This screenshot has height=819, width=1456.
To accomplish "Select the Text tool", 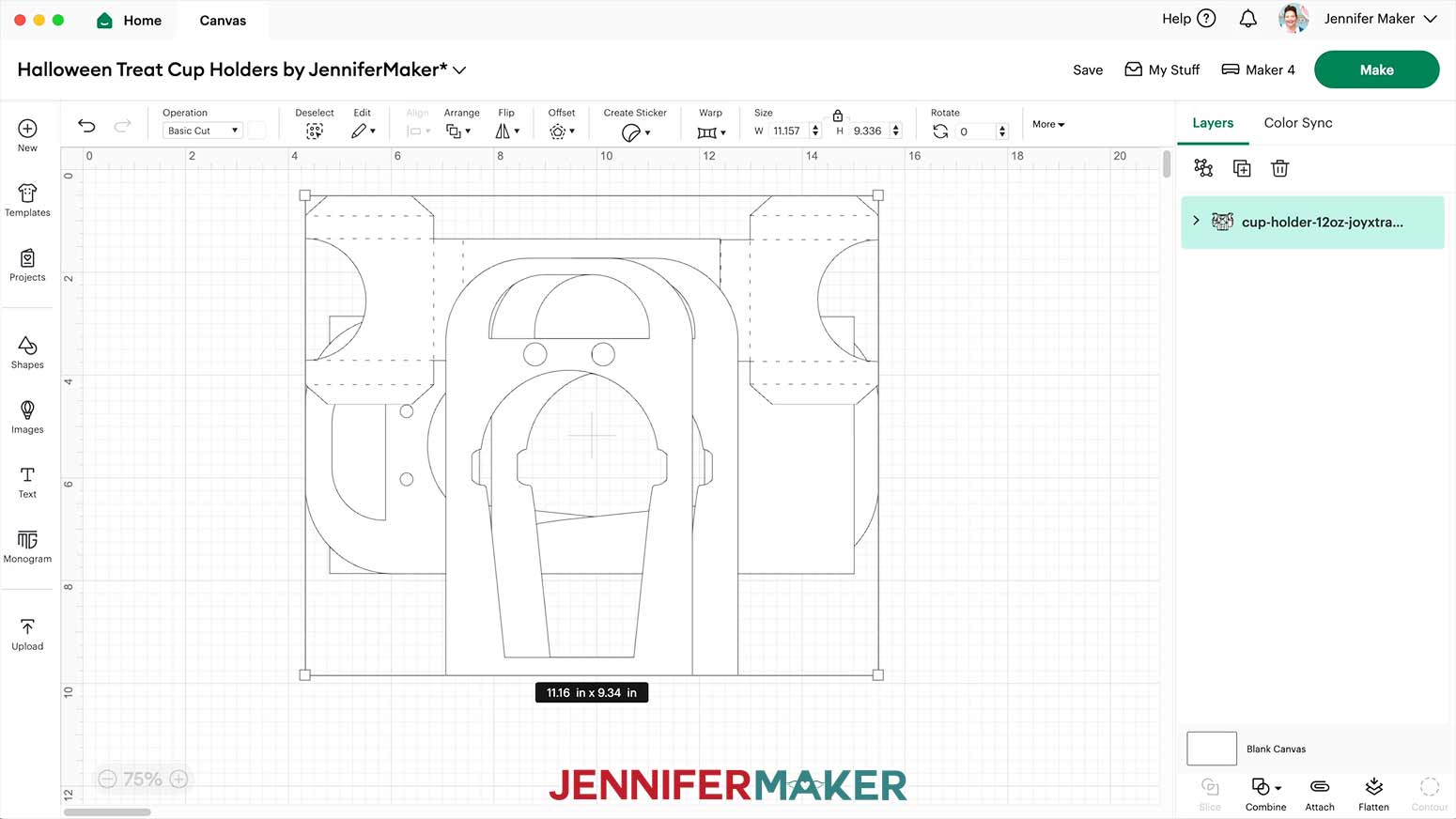I will coord(27,482).
